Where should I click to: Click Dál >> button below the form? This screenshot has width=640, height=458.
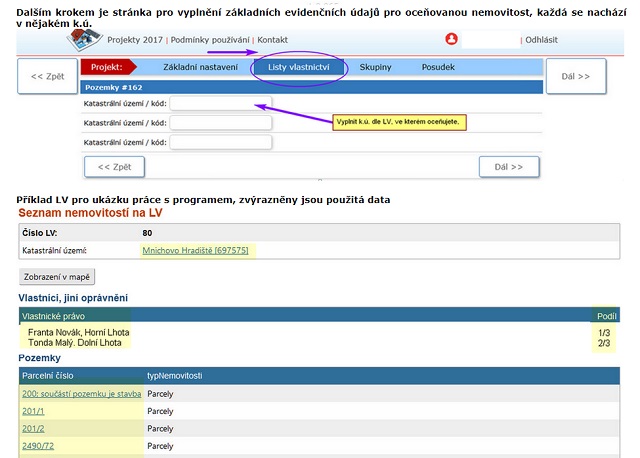click(x=509, y=167)
